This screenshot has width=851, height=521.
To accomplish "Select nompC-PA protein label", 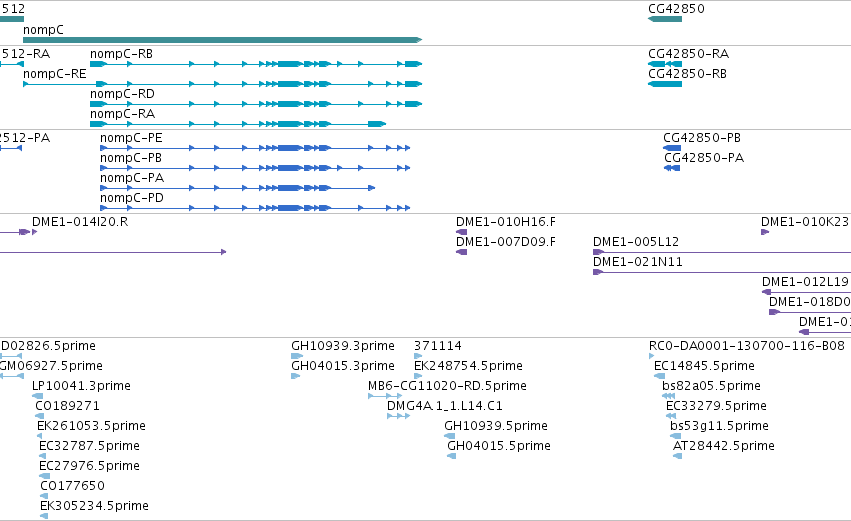I will click(x=132, y=178).
